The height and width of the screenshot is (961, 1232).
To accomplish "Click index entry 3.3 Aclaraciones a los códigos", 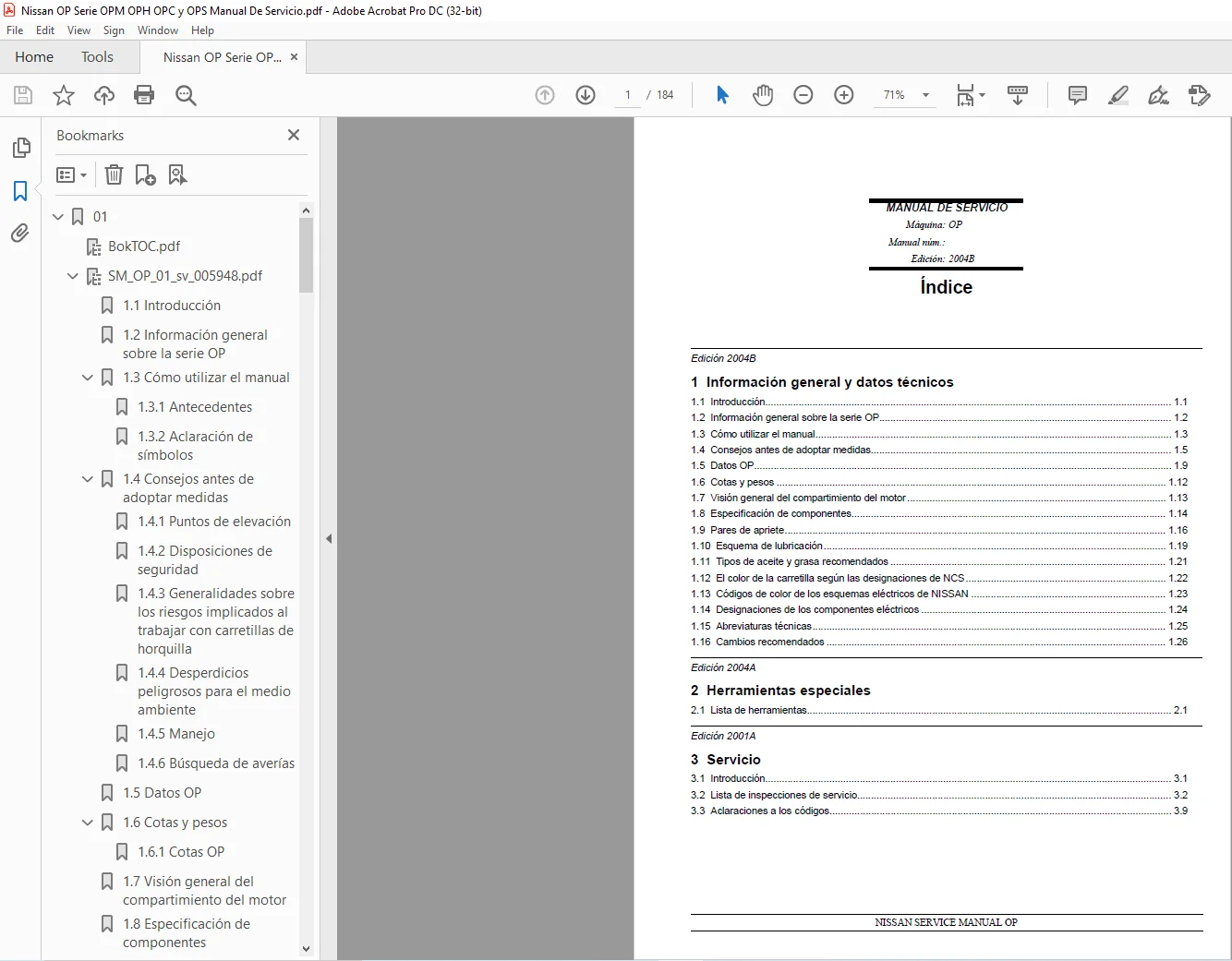I will tap(939, 811).
